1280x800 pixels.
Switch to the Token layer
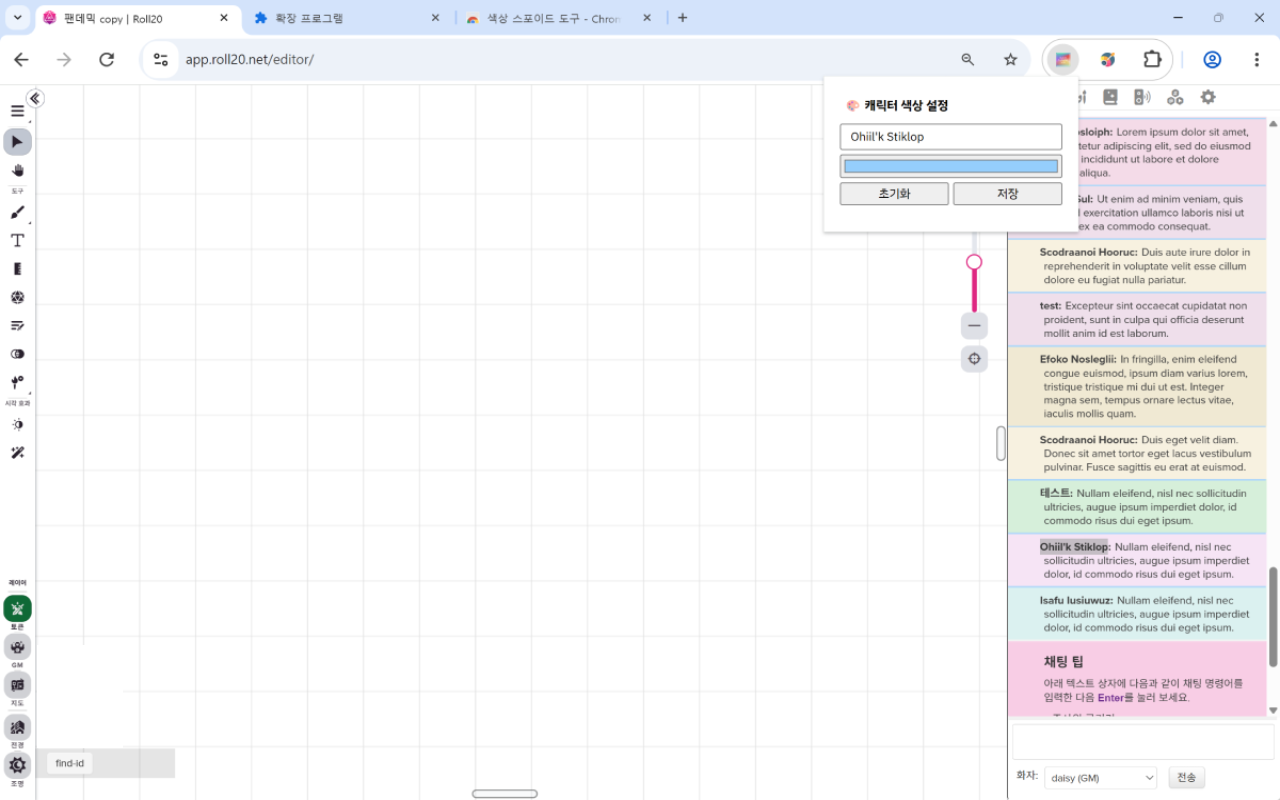(17, 608)
